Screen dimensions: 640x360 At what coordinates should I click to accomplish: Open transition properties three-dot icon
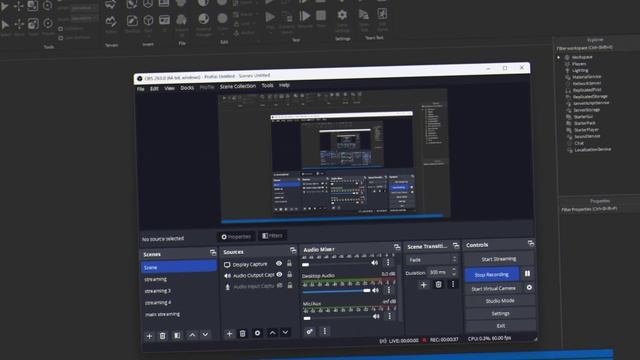(x=453, y=284)
